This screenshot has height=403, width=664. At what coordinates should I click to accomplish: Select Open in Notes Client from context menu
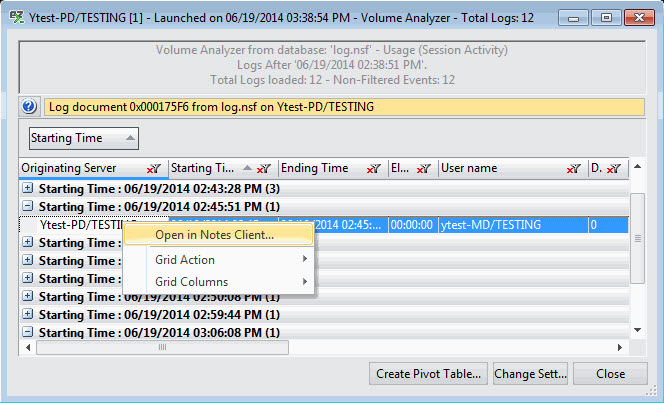[x=214, y=235]
